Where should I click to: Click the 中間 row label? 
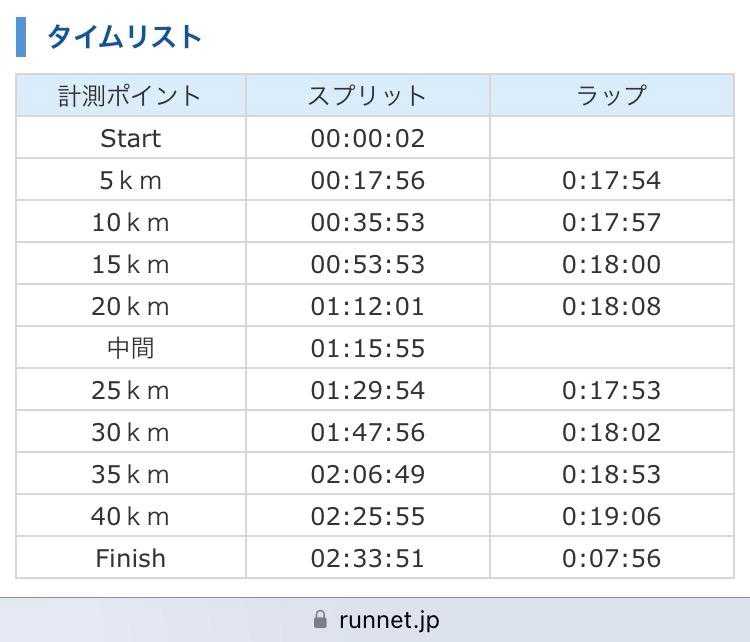pyautogui.click(x=130, y=348)
